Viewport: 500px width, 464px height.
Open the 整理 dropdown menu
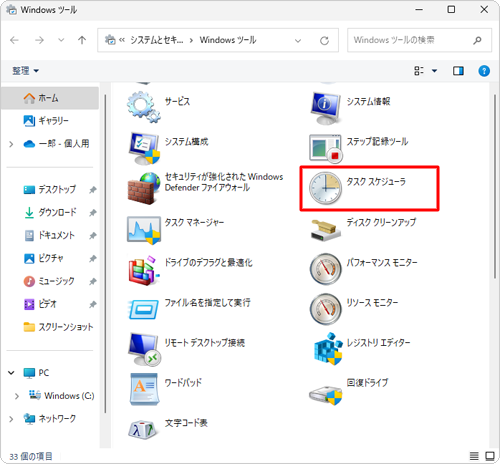pos(26,71)
